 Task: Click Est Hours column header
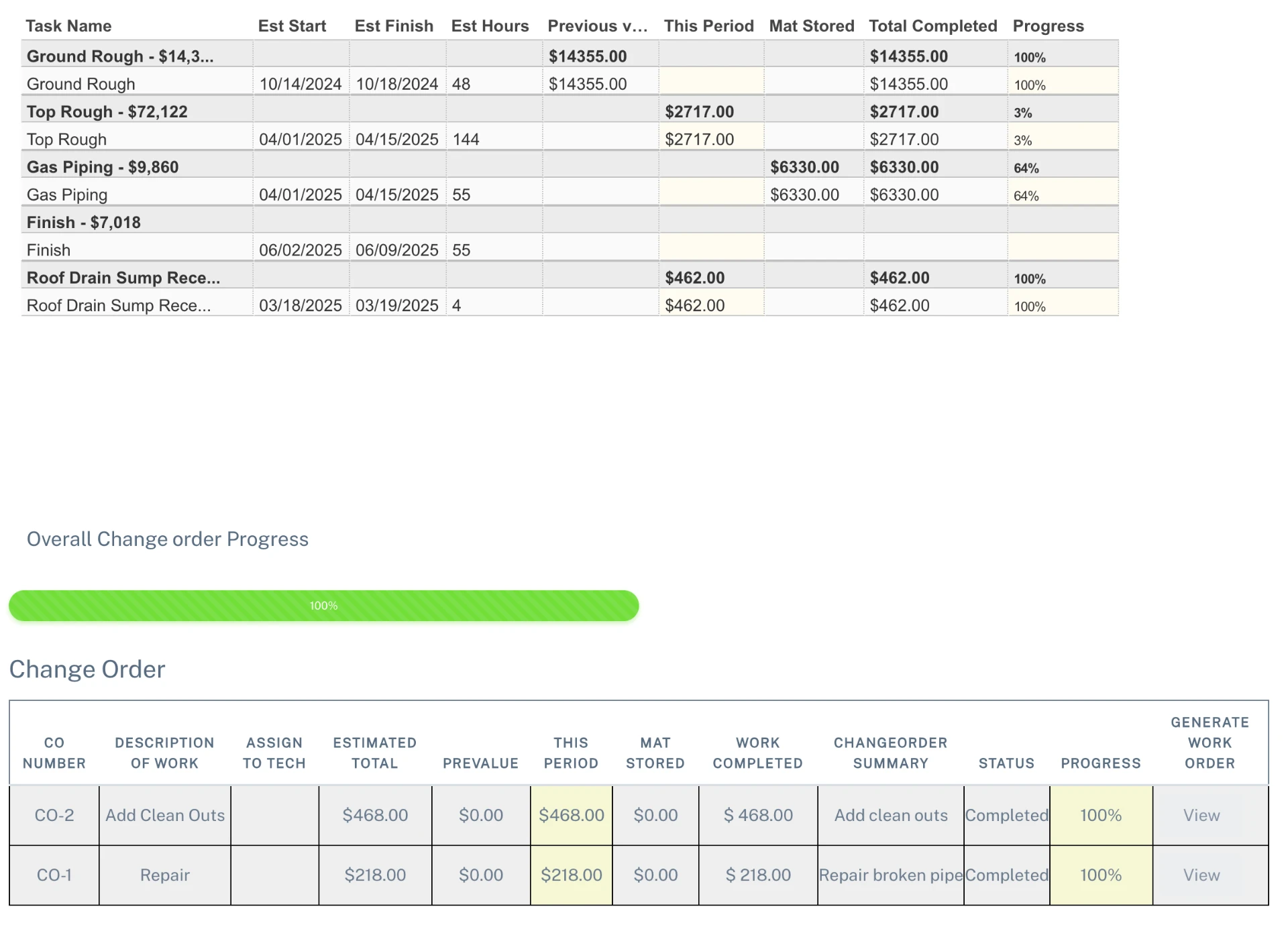(x=490, y=26)
